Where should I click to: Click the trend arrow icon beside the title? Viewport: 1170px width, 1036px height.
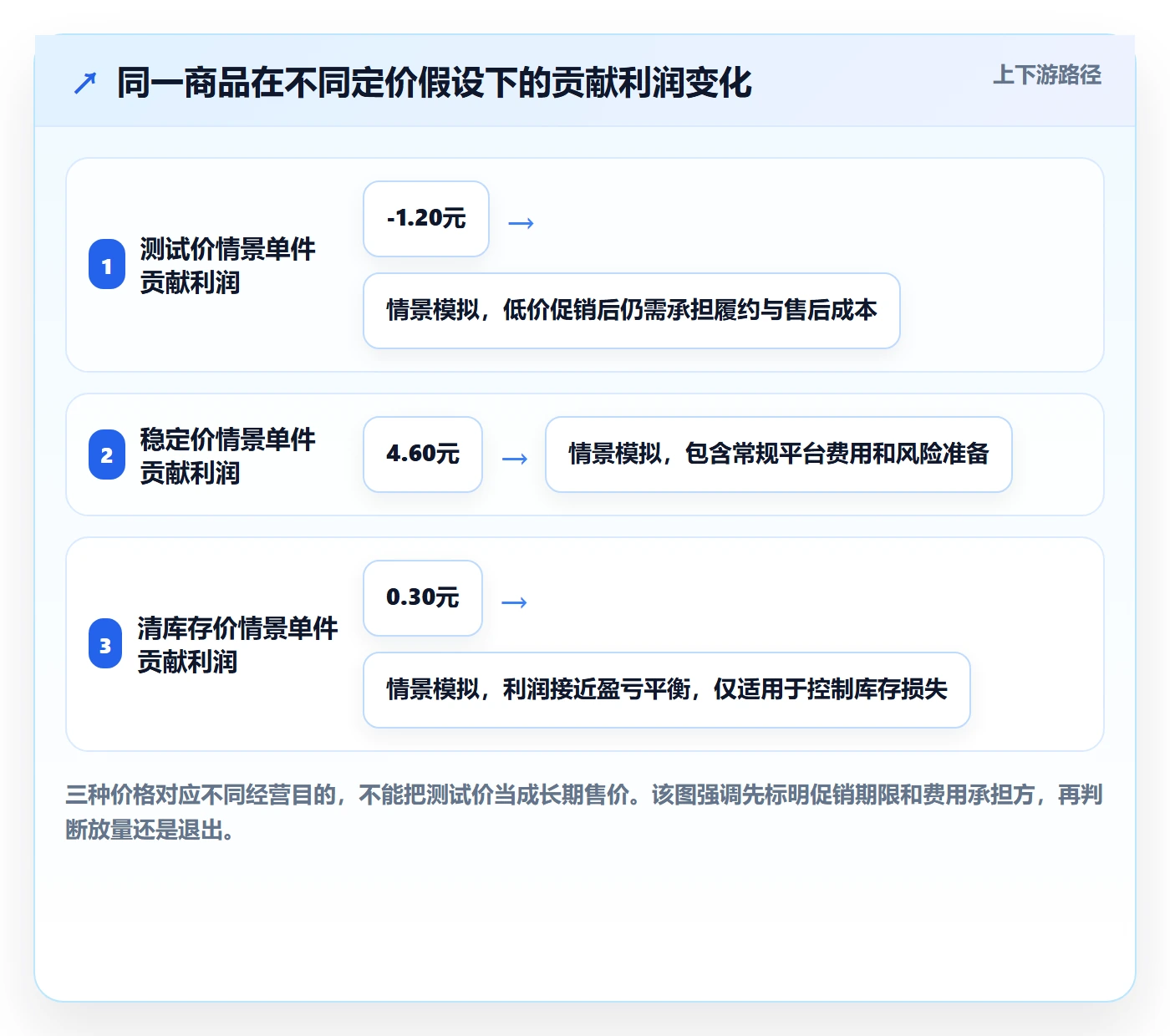pos(85,83)
